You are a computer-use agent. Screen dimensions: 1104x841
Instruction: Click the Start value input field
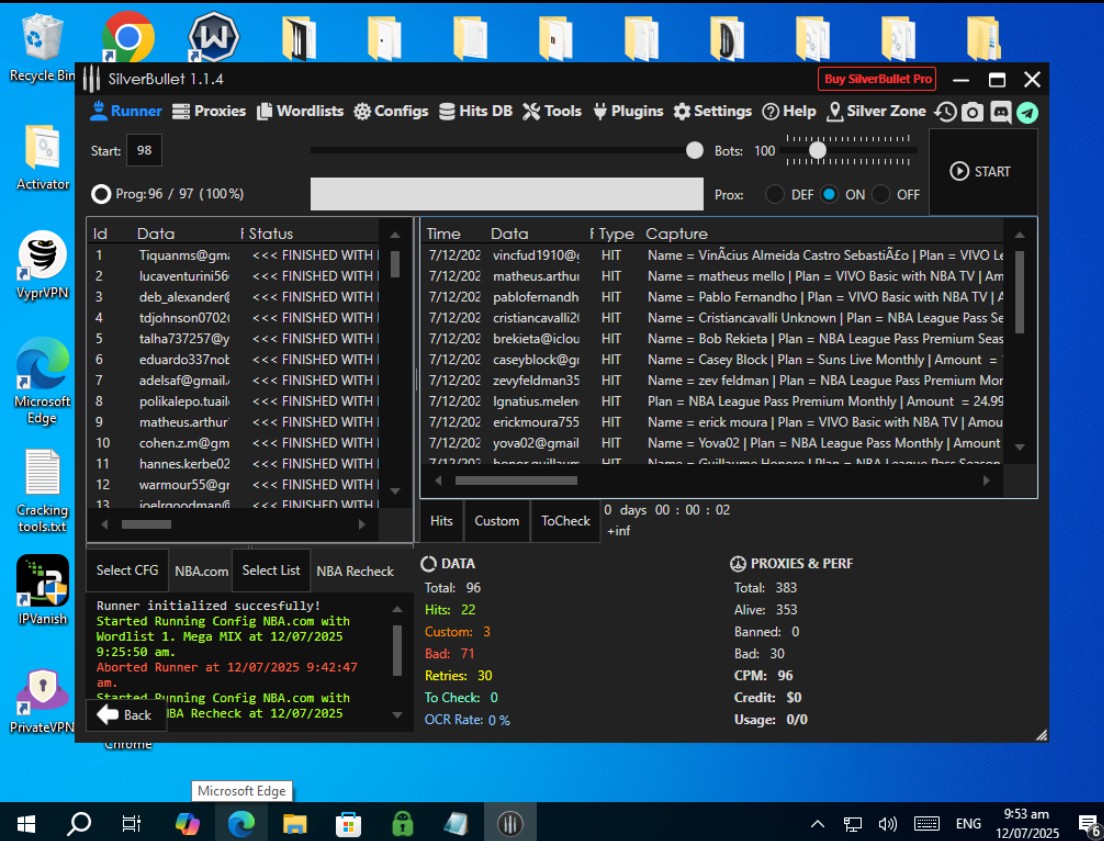tap(144, 150)
